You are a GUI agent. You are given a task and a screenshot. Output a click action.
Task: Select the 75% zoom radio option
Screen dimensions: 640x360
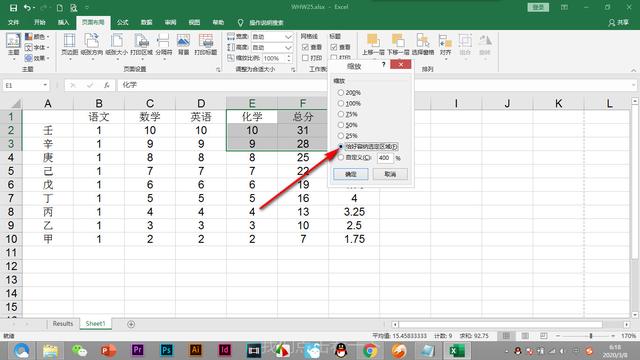(x=340, y=114)
